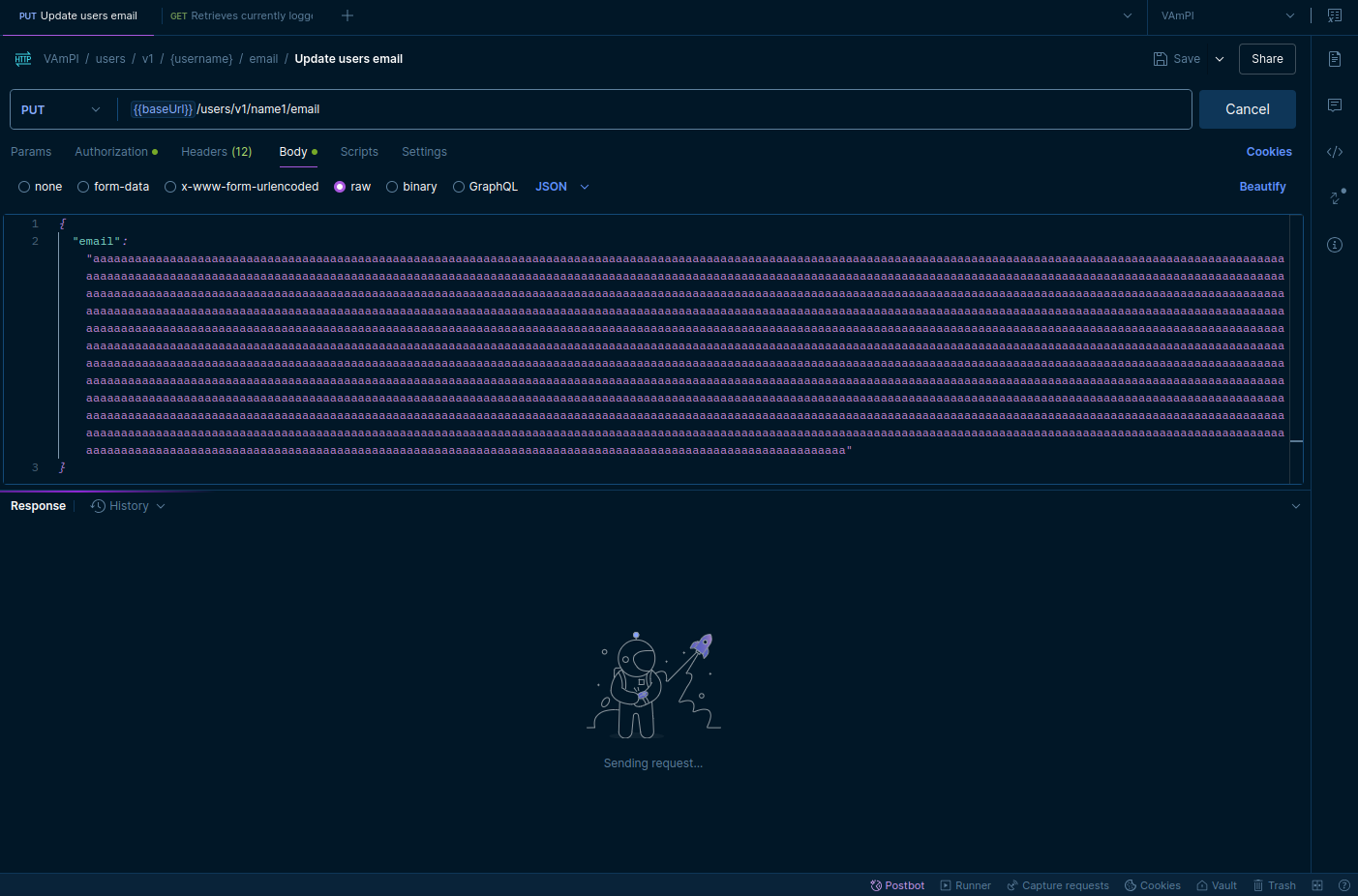Cancel the sending request
This screenshot has width=1358, height=896.
coord(1247,109)
